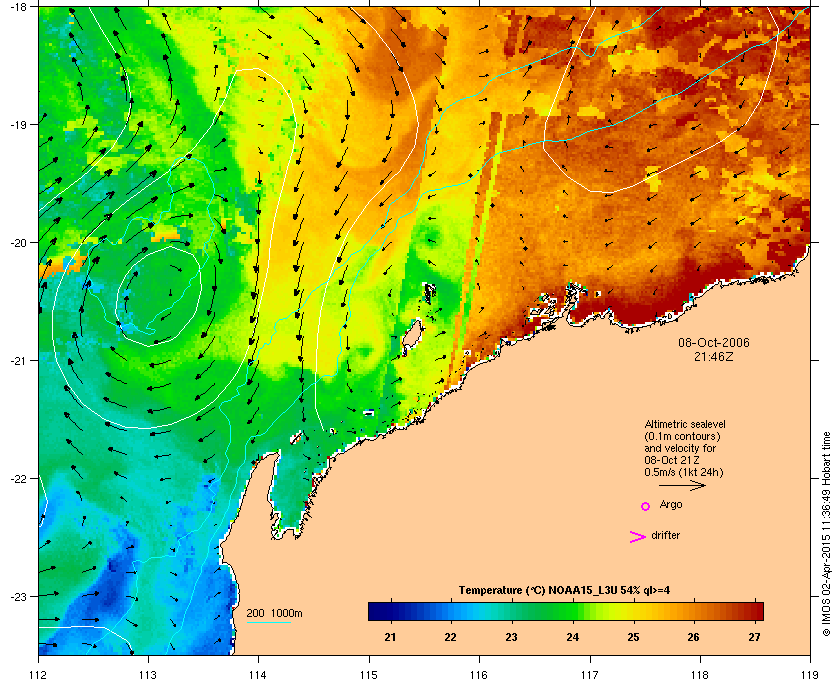Screen dimensions: 840x680
Task: Click the time text 21:46Z
Action: point(714,356)
